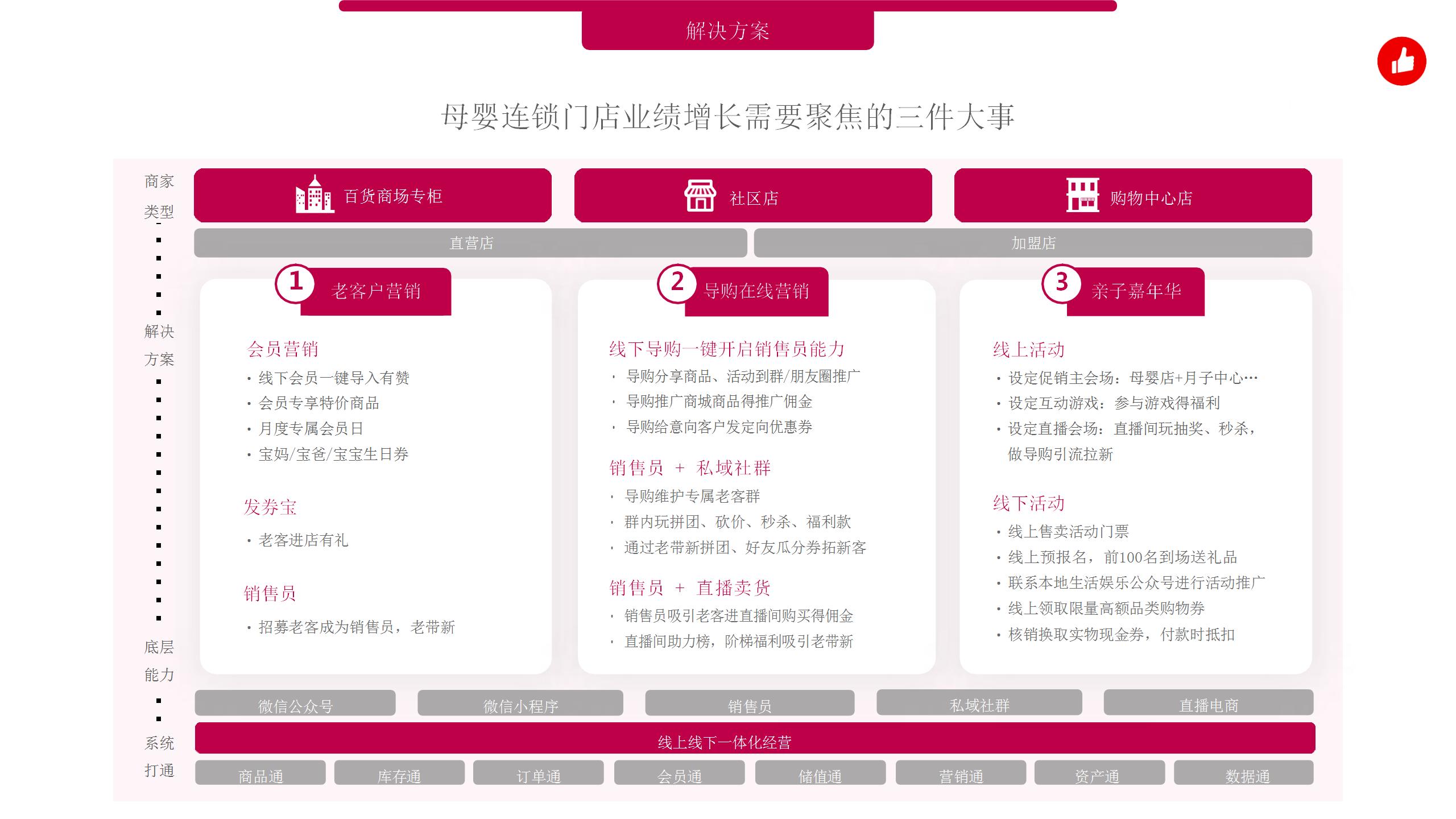Click the department store building icon
The width and height of the screenshot is (1456, 819).
point(314,195)
